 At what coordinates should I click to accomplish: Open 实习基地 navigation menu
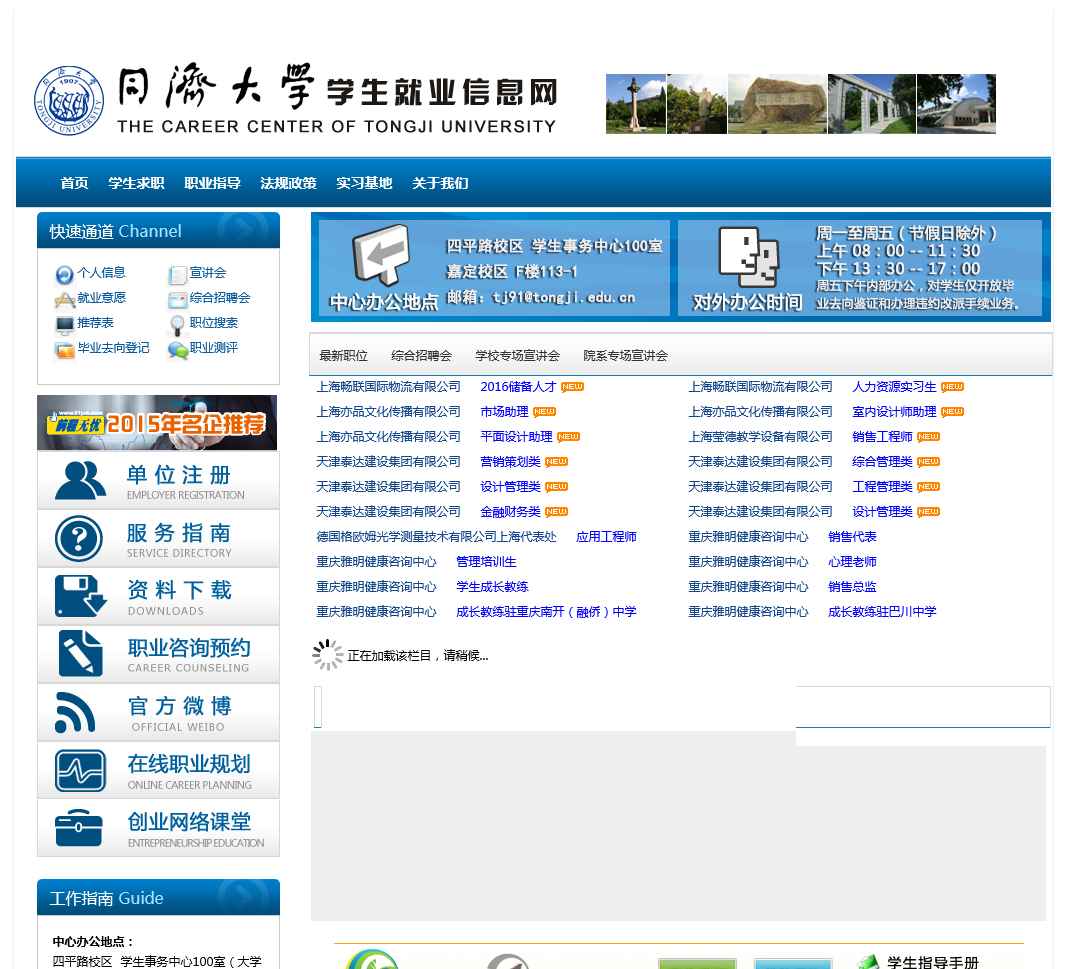coord(364,183)
